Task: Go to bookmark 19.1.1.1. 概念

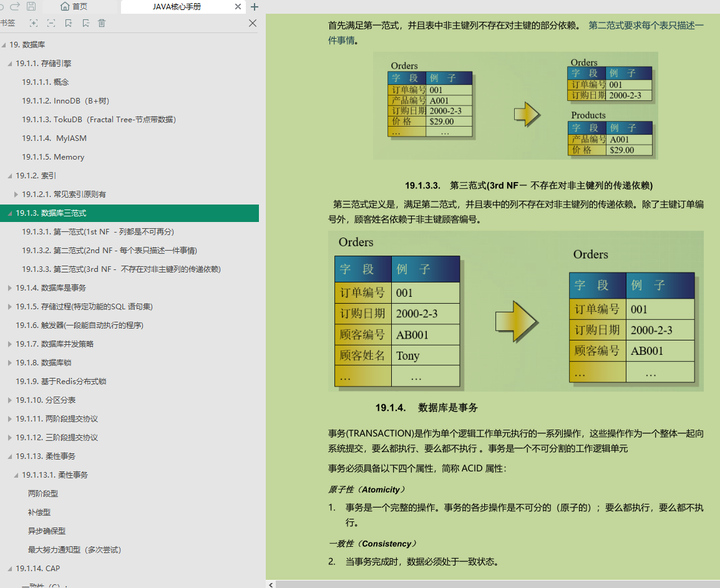Action: tap(45, 82)
